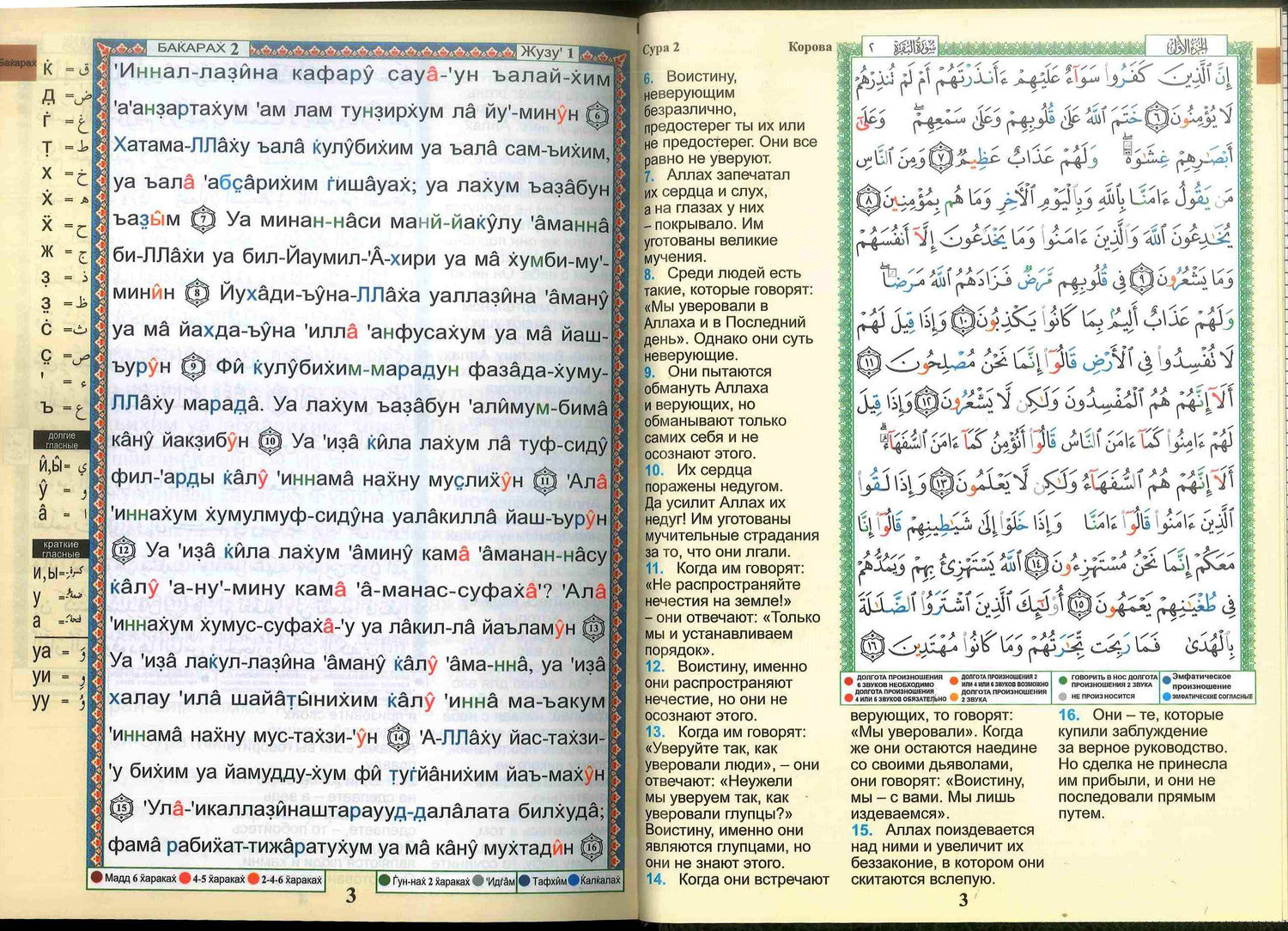This screenshot has height=931, width=1288.
Task: Select the gray 'Идгам legend dot
Action: click(x=478, y=880)
